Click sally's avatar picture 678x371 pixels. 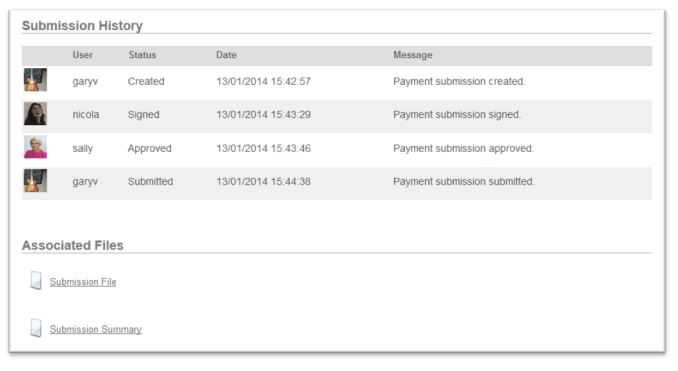click(35, 147)
